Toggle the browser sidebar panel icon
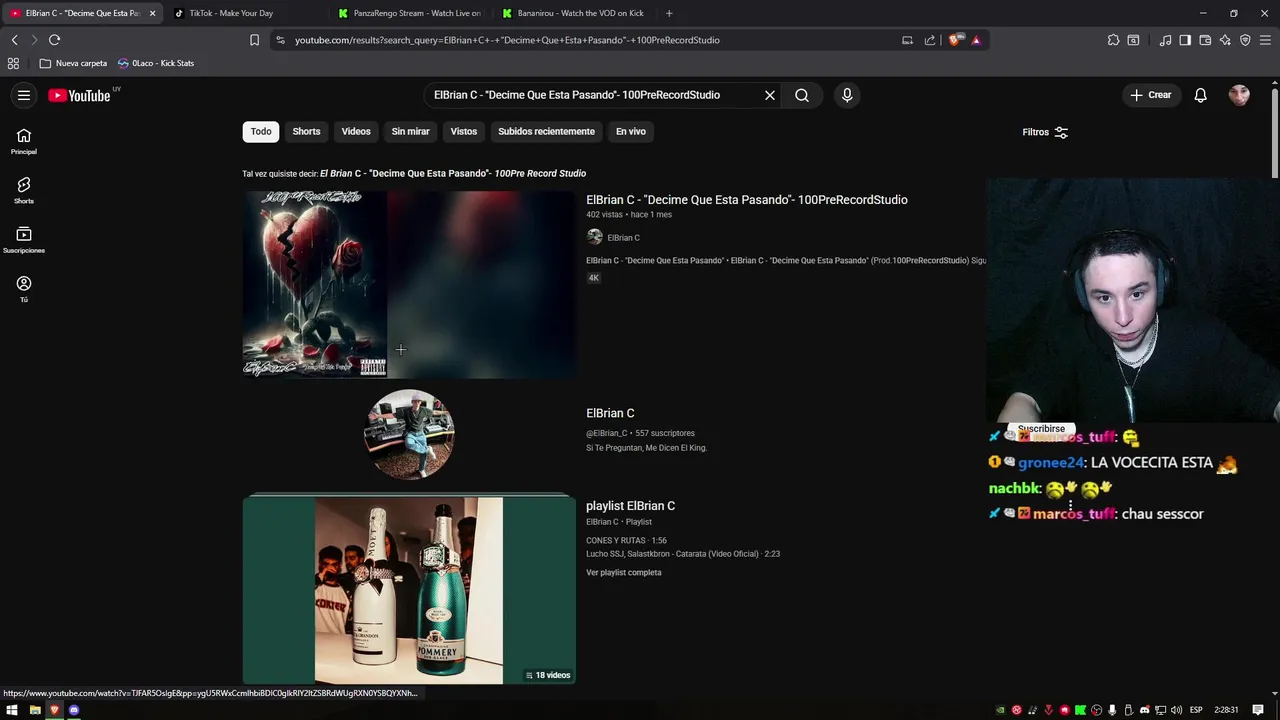The height and width of the screenshot is (720, 1280). (x=1185, y=40)
